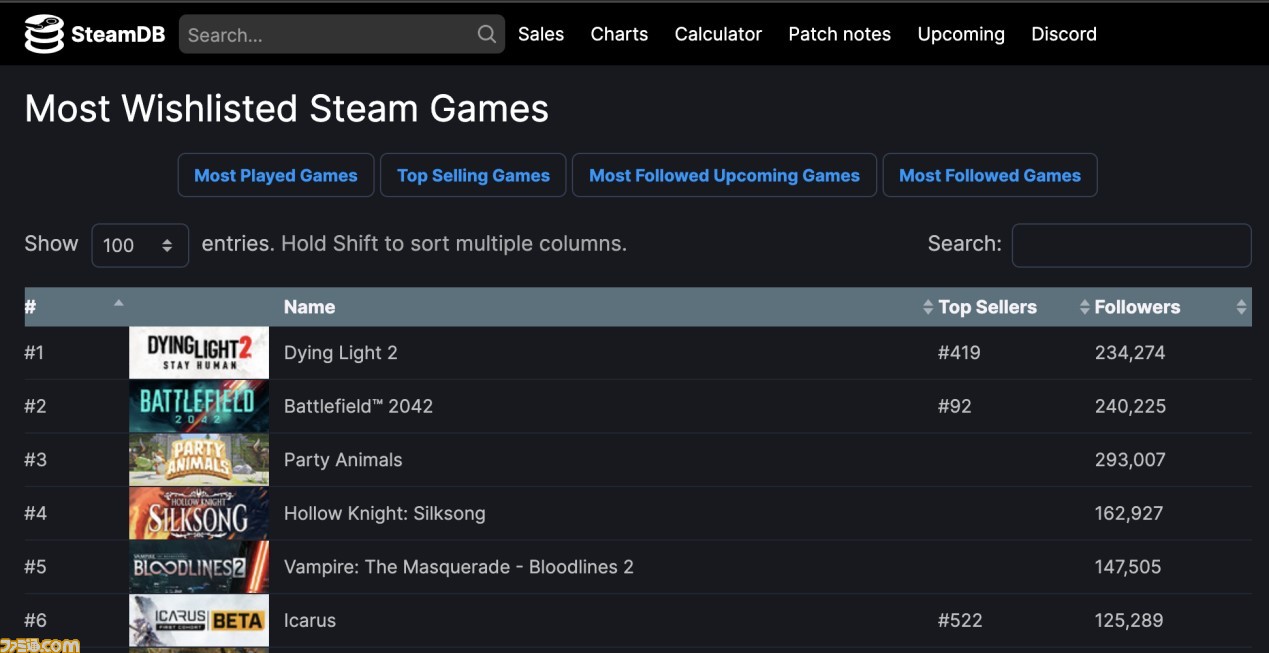
Task: Click the #522 top sellers rank
Action: click(x=960, y=620)
